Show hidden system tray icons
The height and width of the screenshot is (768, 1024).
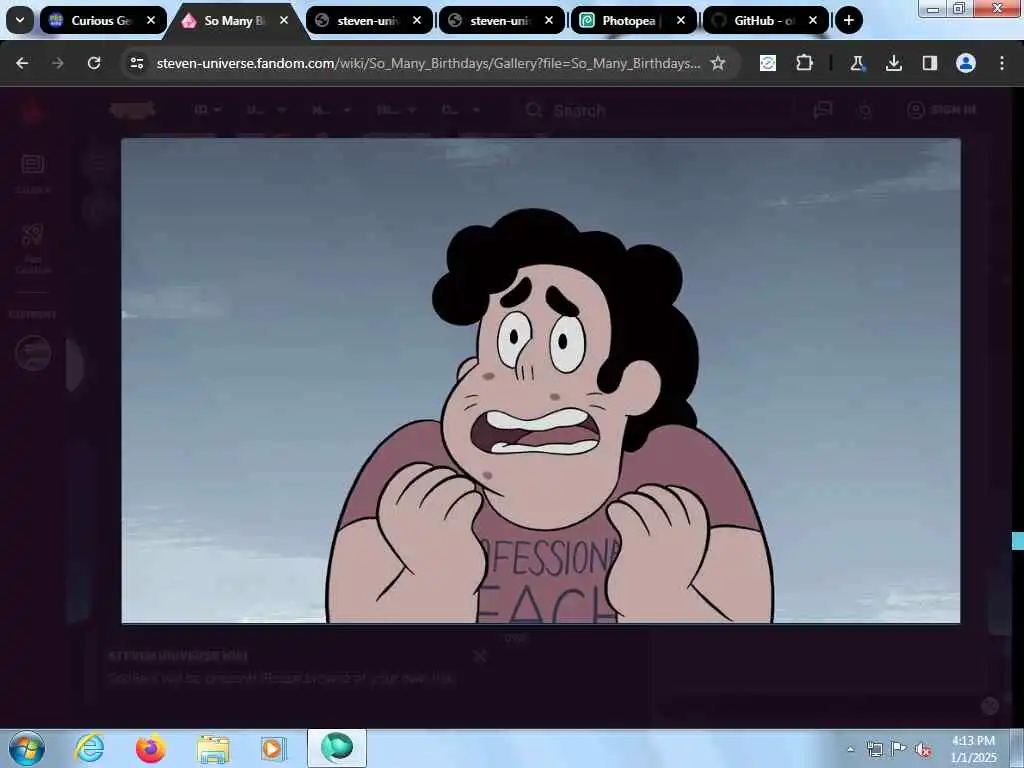pos(850,749)
